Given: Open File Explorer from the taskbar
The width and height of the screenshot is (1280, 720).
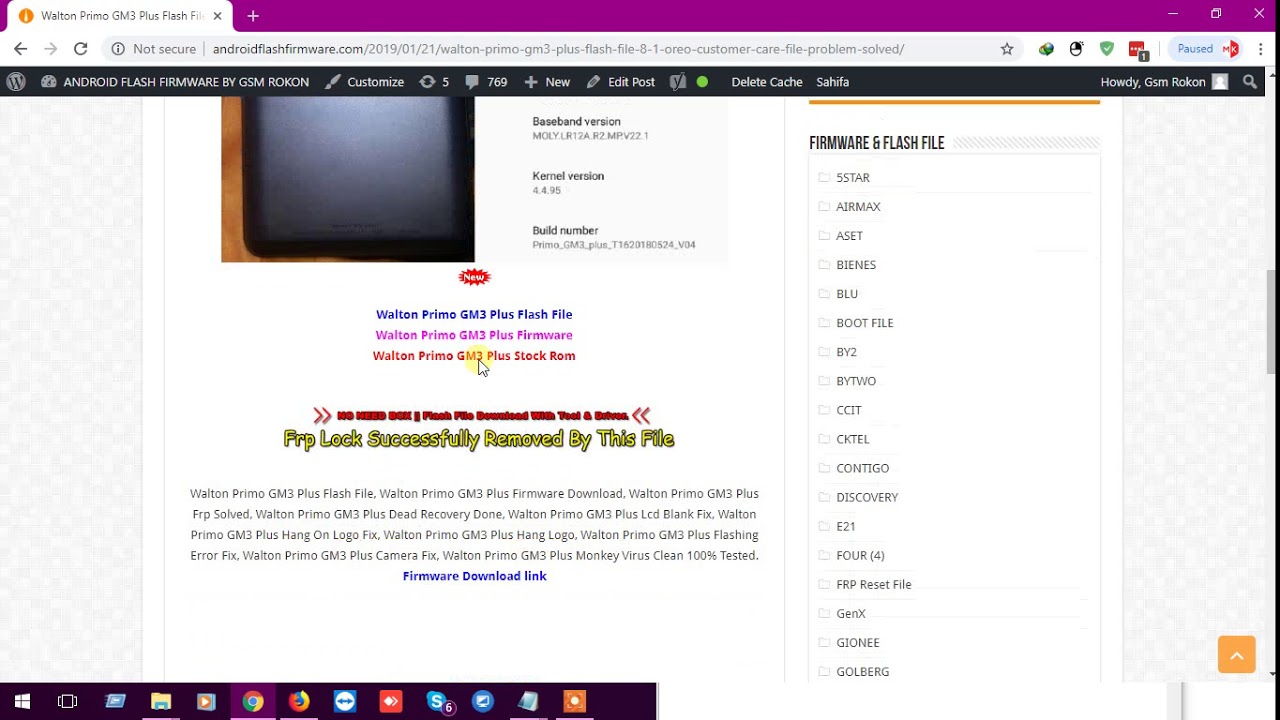Looking at the screenshot, I should point(161,701).
